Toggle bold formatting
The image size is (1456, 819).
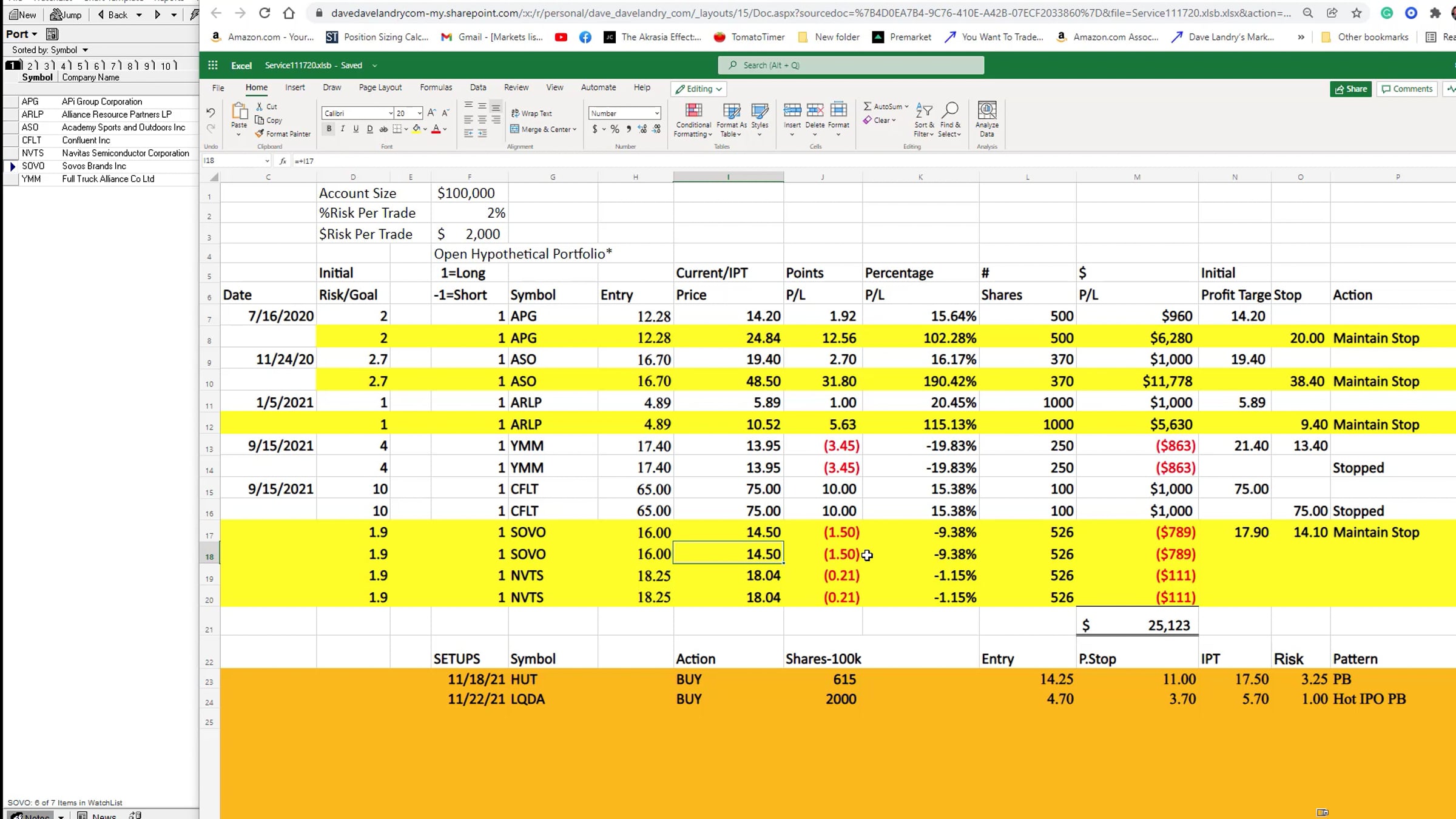pyautogui.click(x=329, y=129)
